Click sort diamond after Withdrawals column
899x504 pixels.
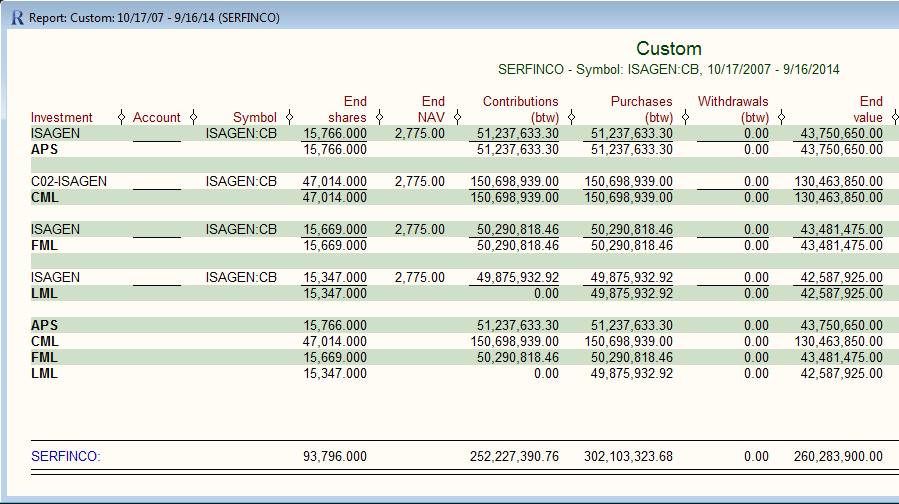(781, 118)
